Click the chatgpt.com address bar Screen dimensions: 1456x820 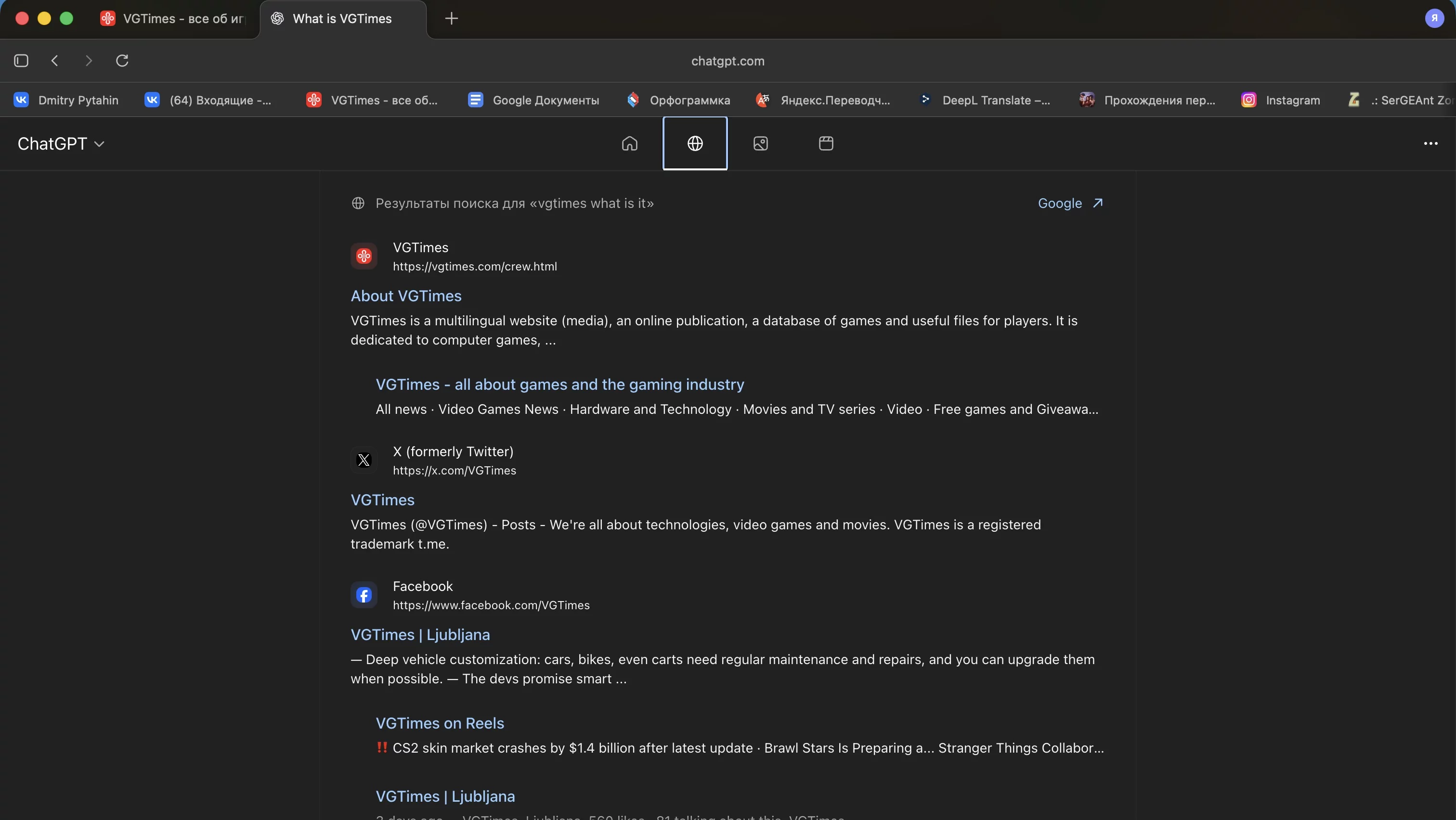click(x=728, y=61)
